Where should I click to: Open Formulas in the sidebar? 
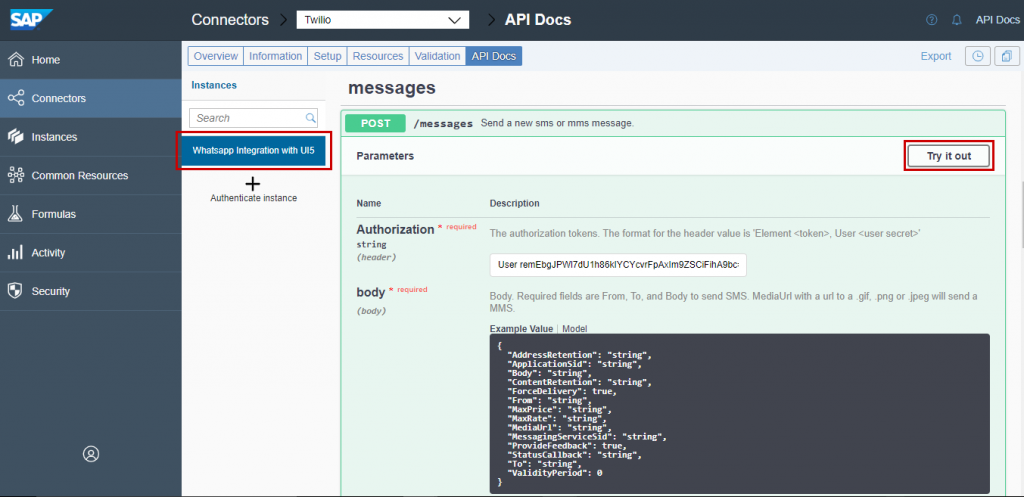pyautogui.click(x=91, y=214)
